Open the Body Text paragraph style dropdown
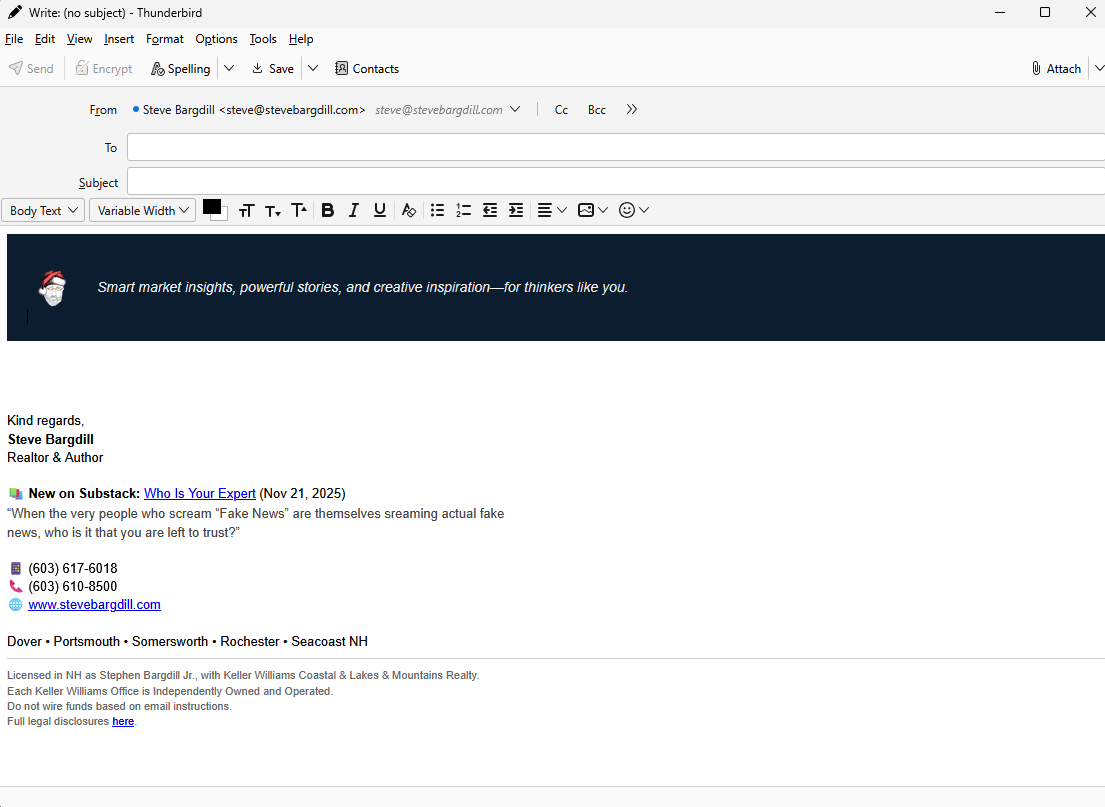 [x=42, y=210]
